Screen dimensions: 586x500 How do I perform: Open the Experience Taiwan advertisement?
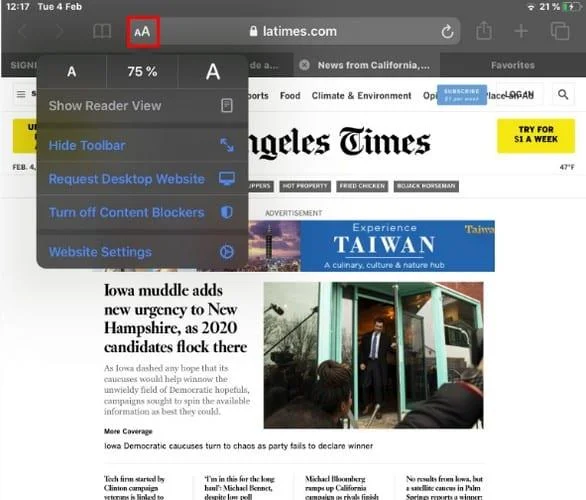pos(371,246)
